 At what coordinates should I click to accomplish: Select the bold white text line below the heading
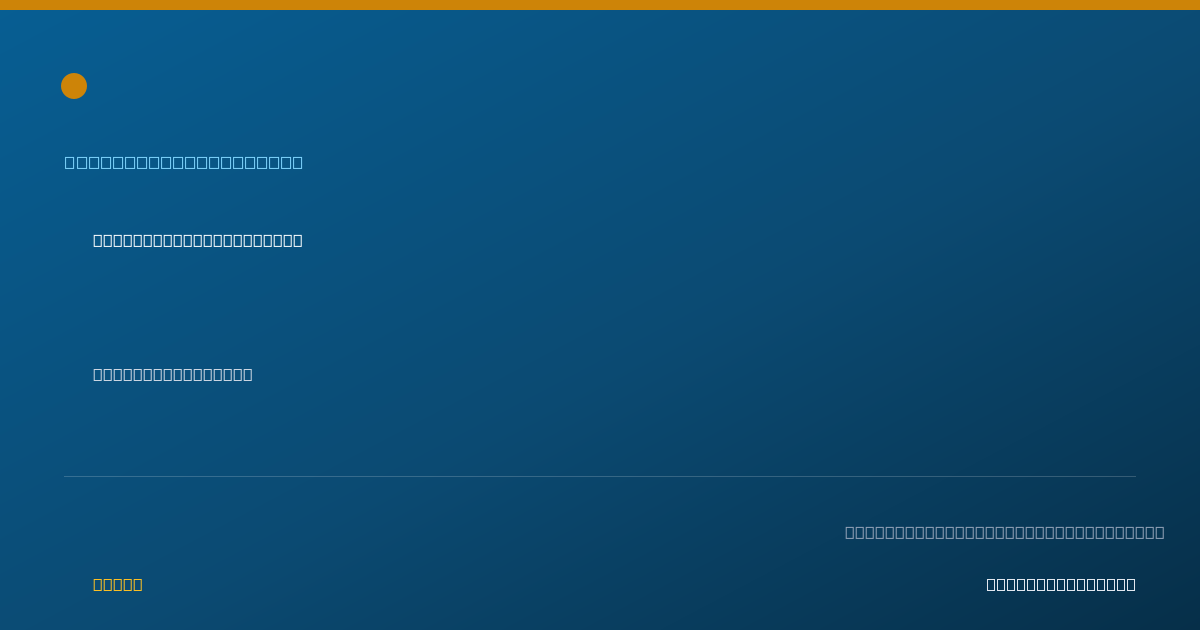[198, 240]
